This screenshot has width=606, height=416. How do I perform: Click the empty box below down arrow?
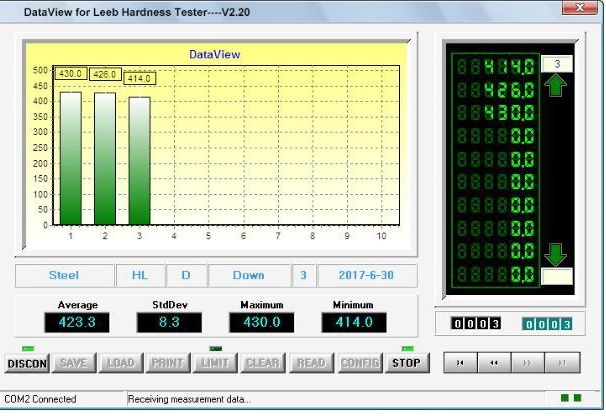pos(555,276)
